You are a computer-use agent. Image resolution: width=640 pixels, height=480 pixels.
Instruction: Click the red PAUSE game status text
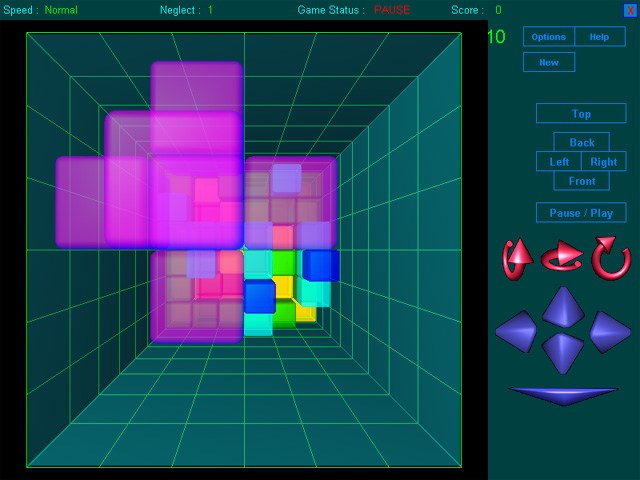tap(392, 10)
